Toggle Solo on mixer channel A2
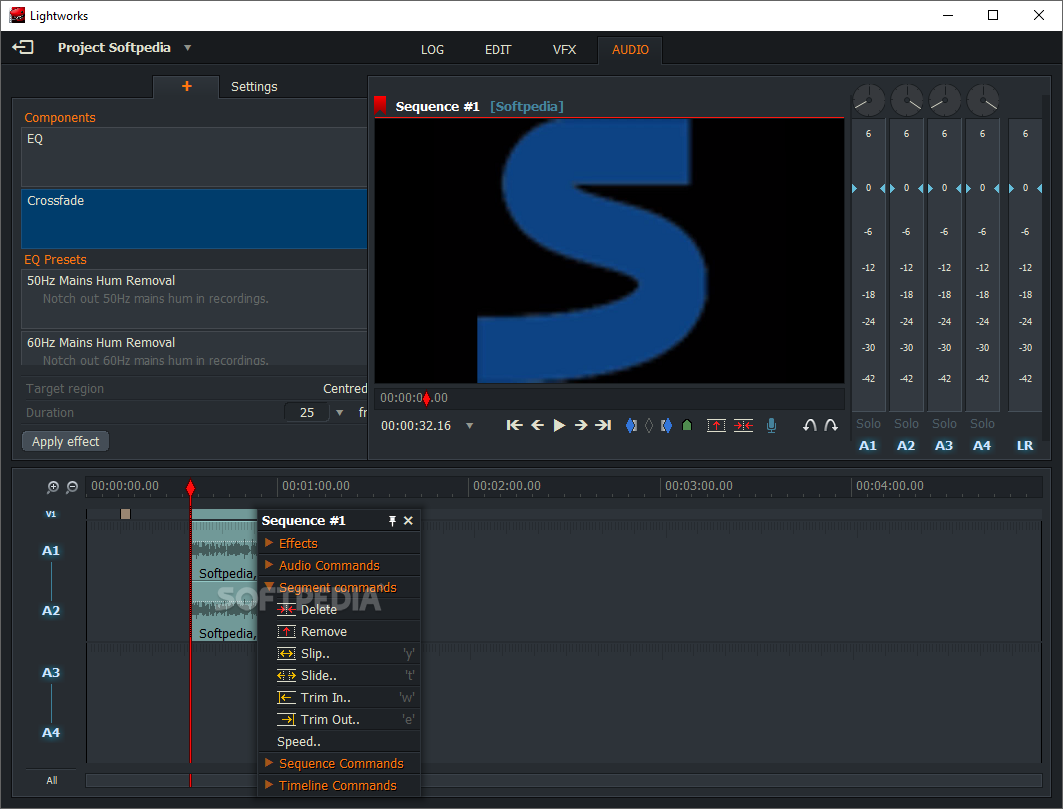 906,424
